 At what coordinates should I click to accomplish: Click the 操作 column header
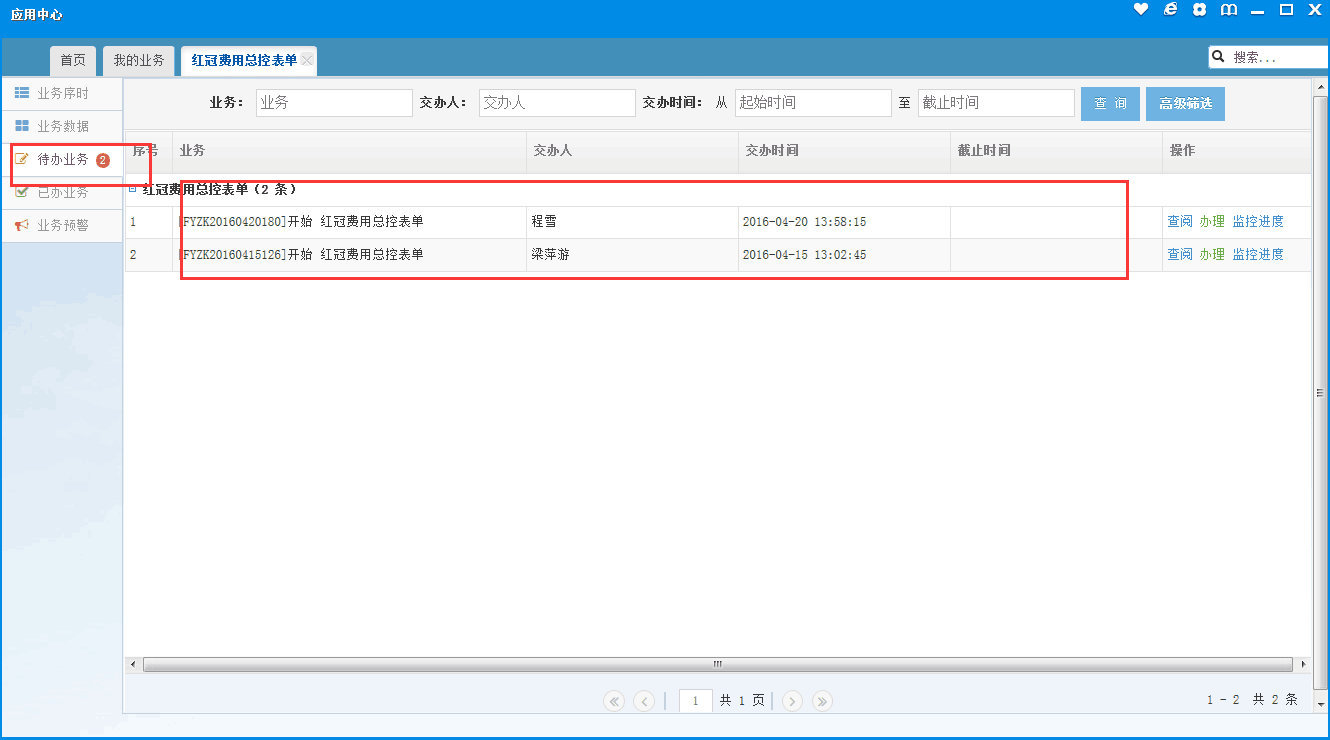pos(1236,151)
